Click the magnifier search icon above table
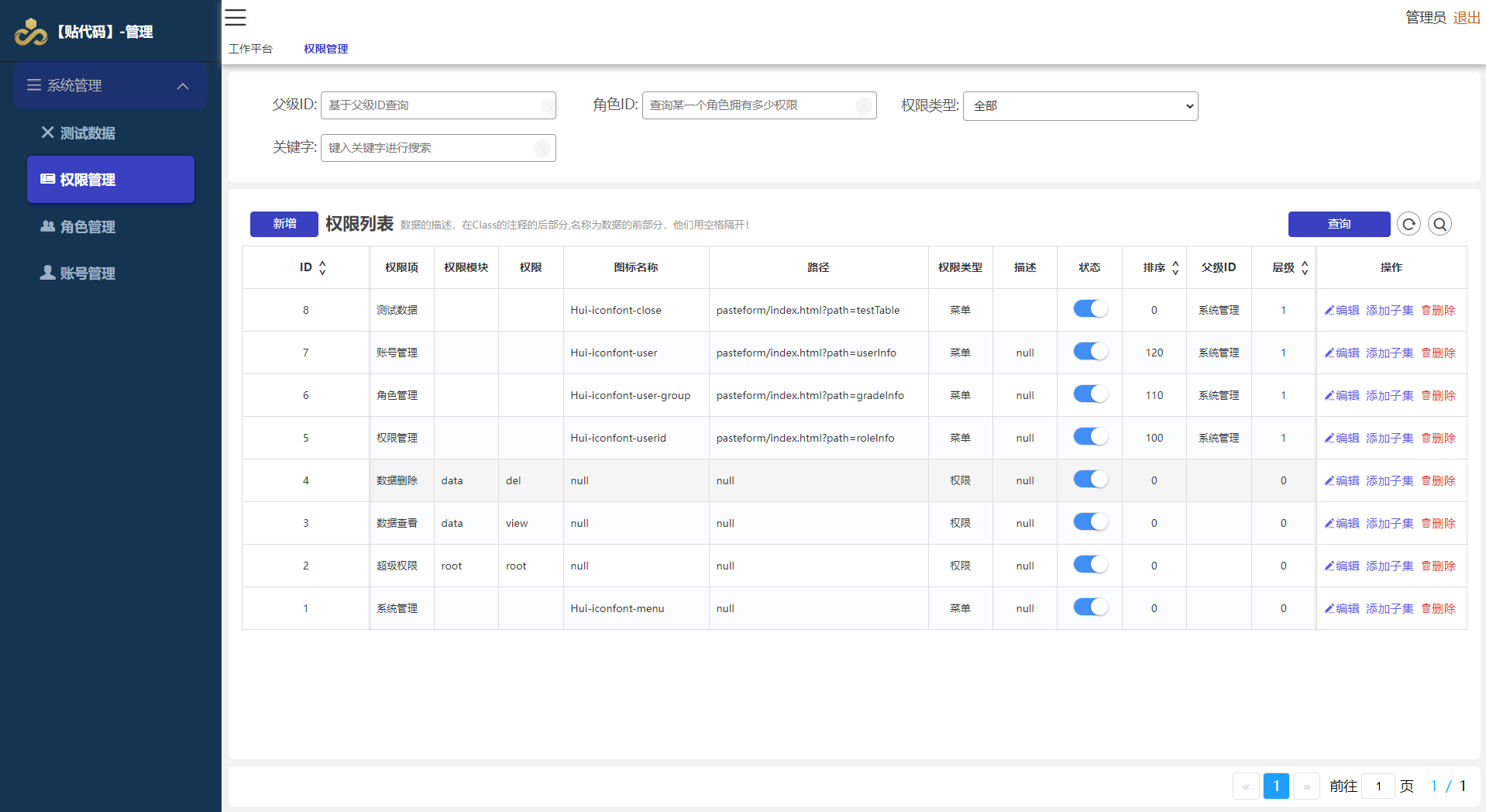1486x812 pixels. (1440, 224)
